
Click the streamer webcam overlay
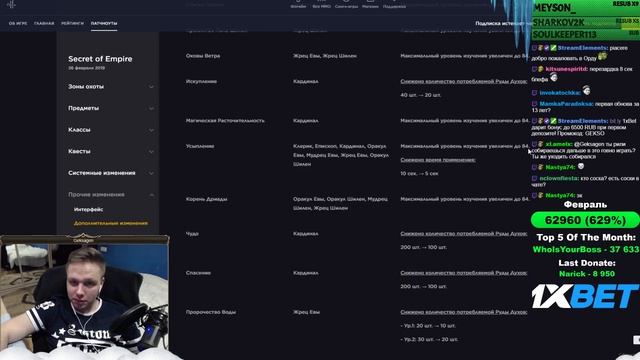tap(85, 295)
